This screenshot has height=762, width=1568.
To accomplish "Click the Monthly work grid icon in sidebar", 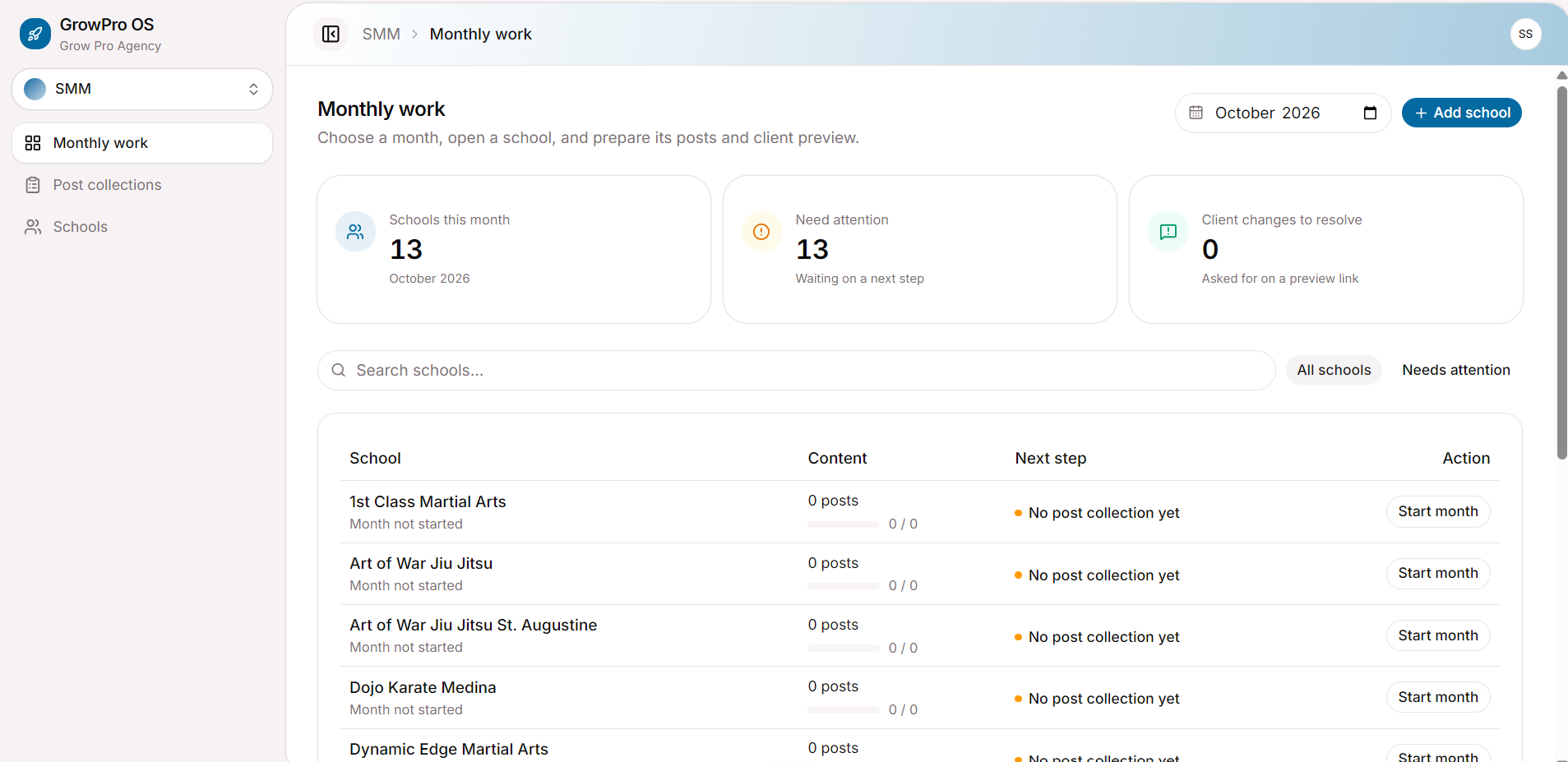I will [33, 143].
